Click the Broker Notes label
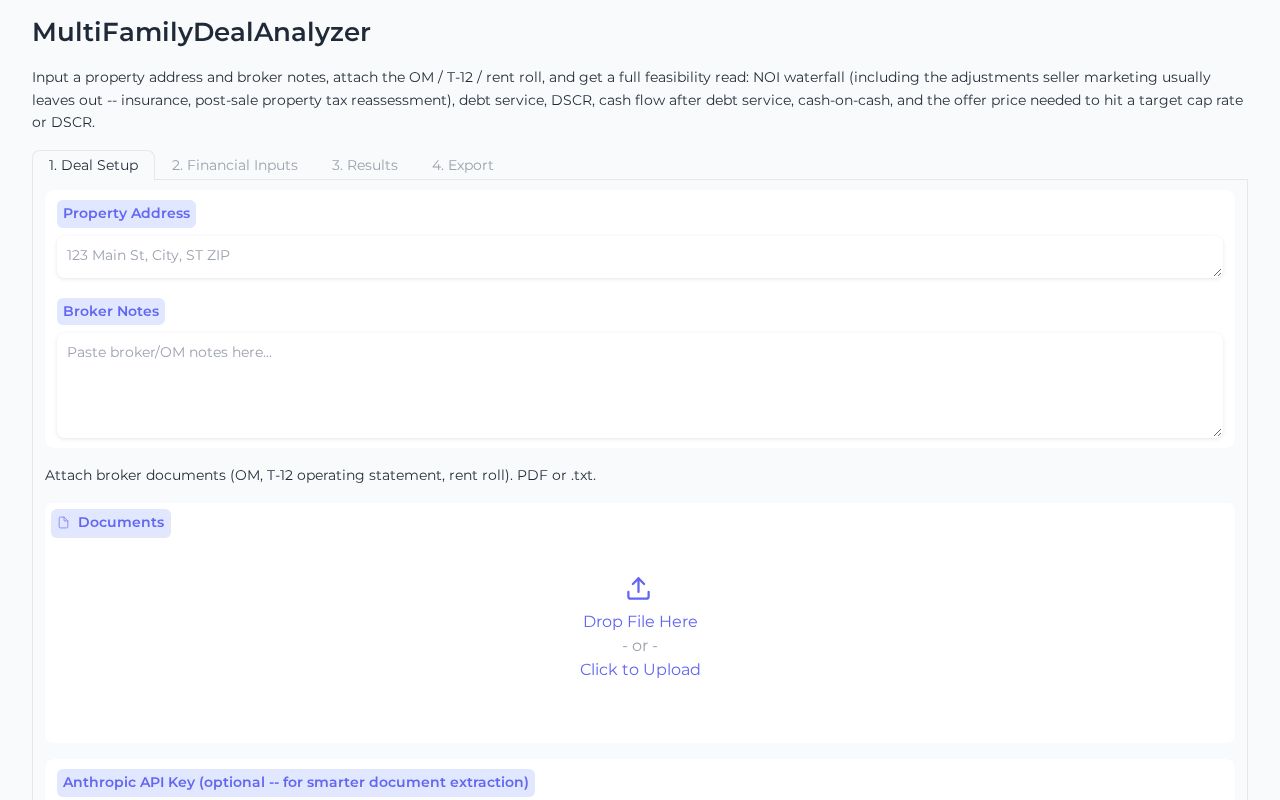 [x=111, y=312]
